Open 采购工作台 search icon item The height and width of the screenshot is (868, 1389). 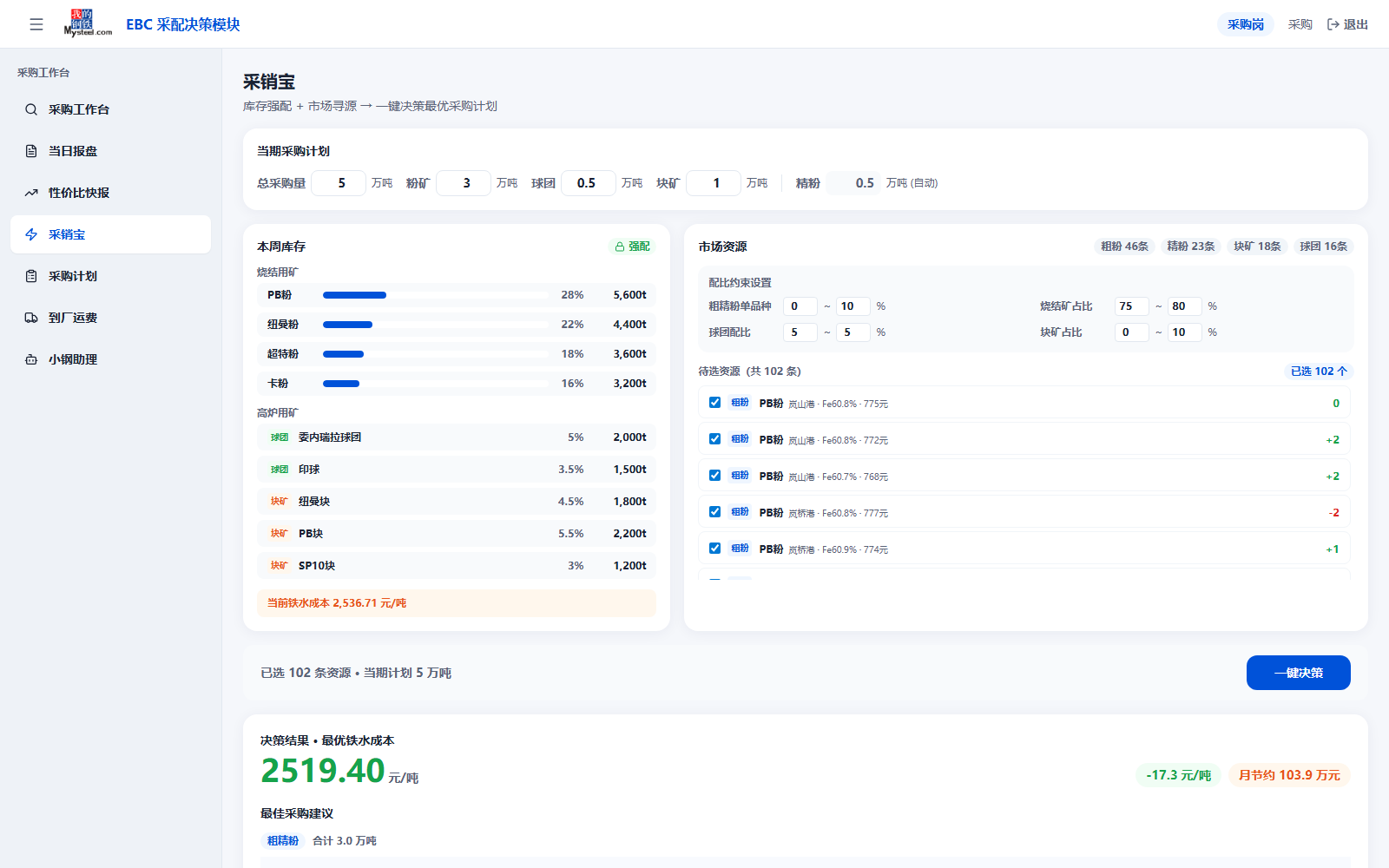click(31, 109)
